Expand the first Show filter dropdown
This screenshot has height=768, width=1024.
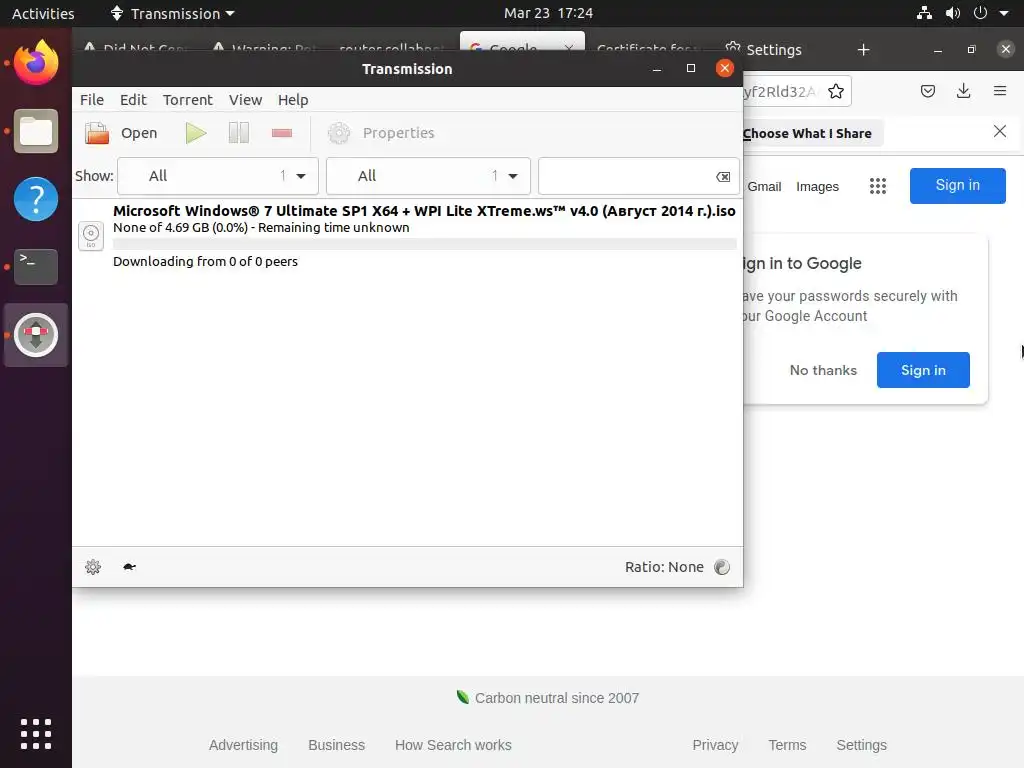(218, 176)
